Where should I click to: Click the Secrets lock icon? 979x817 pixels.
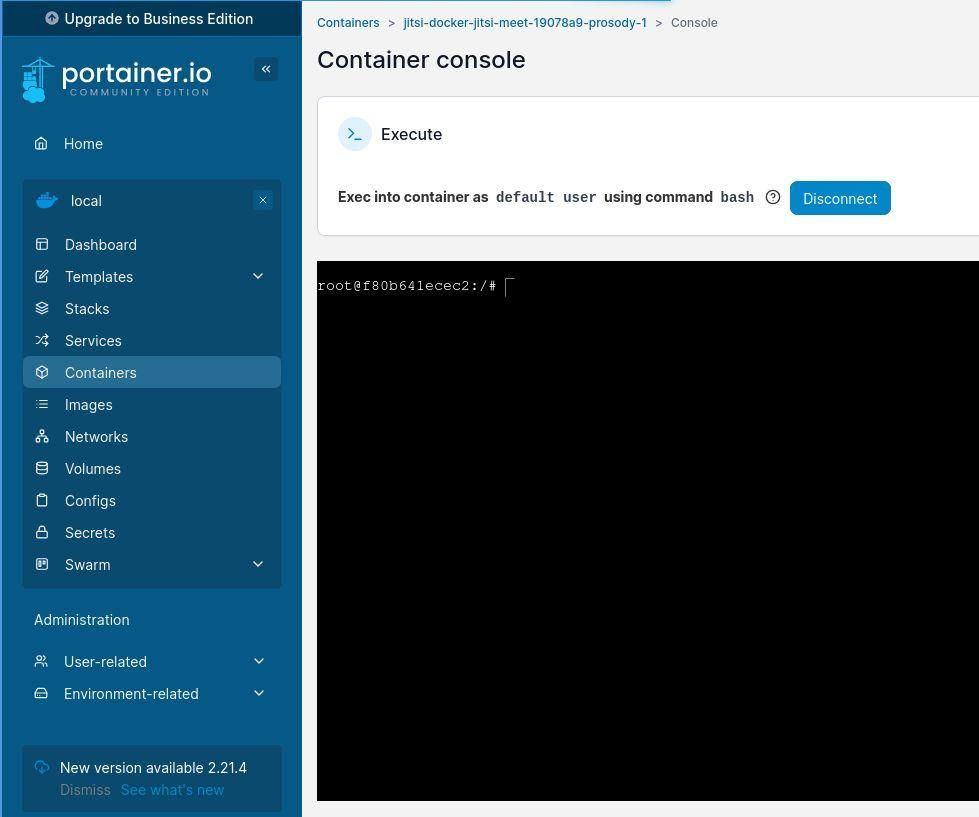click(x=42, y=533)
